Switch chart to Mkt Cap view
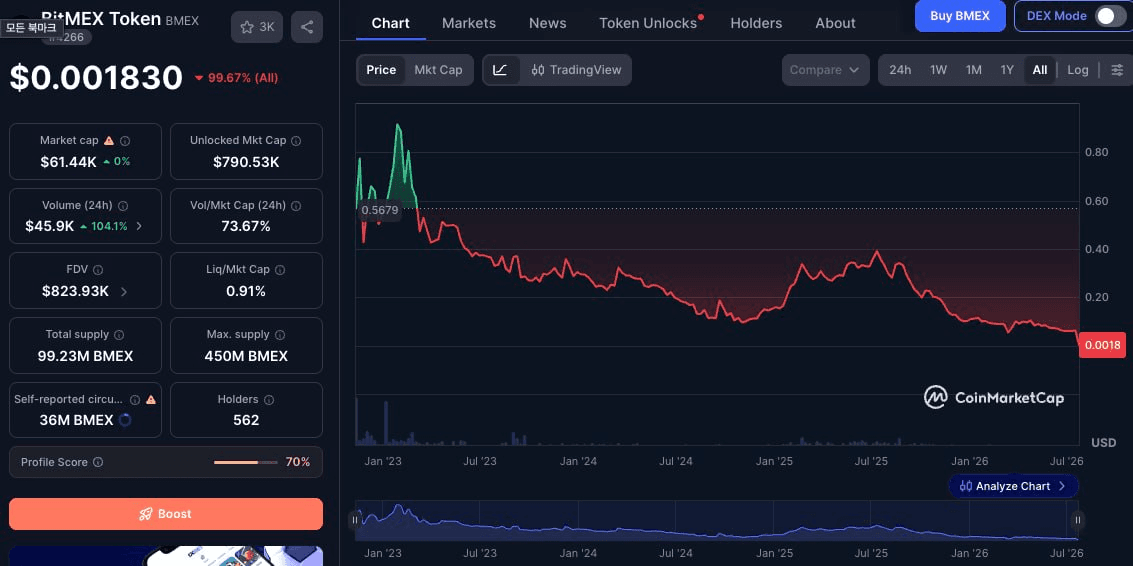Viewport: 1133px width, 566px height. pos(438,70)
